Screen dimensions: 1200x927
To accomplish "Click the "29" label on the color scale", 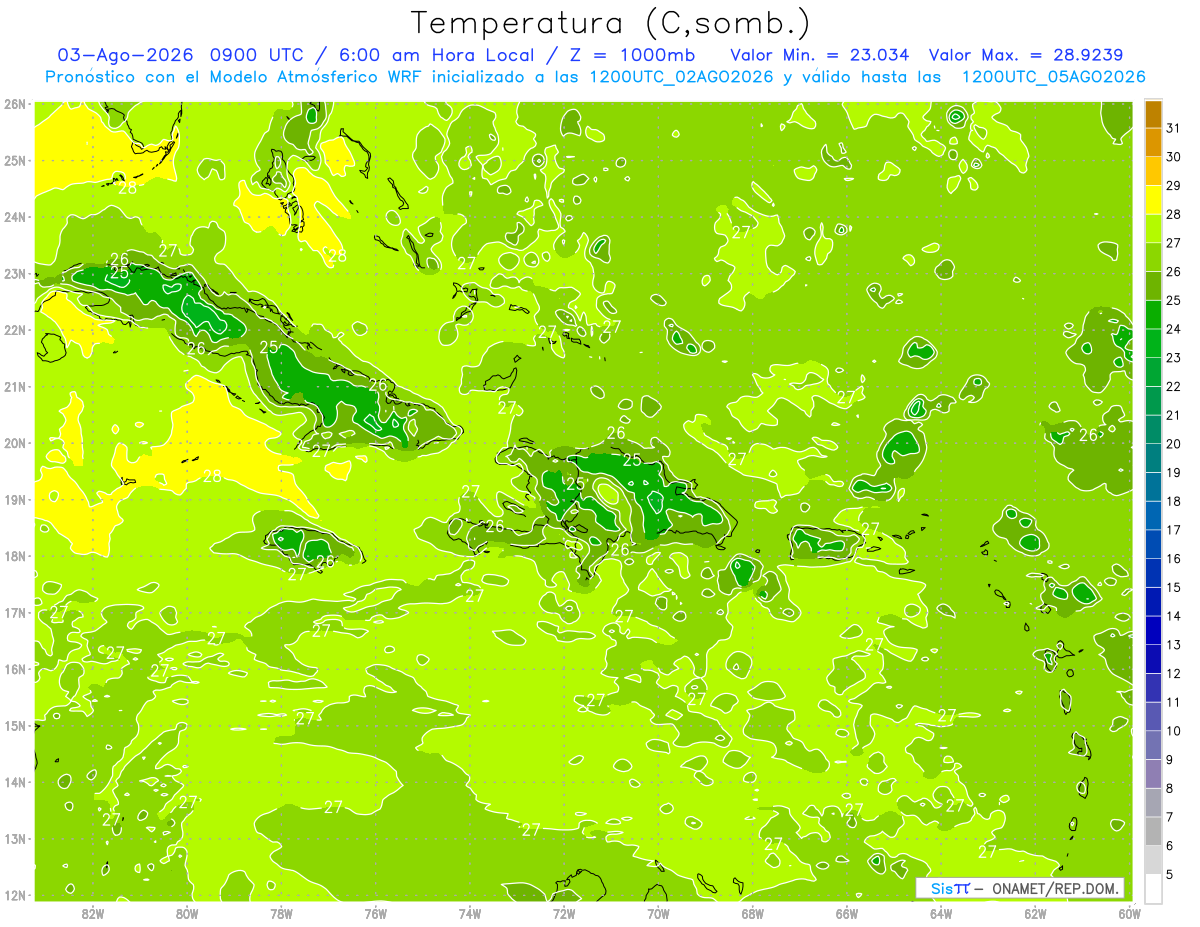I will pos(1174,186).
